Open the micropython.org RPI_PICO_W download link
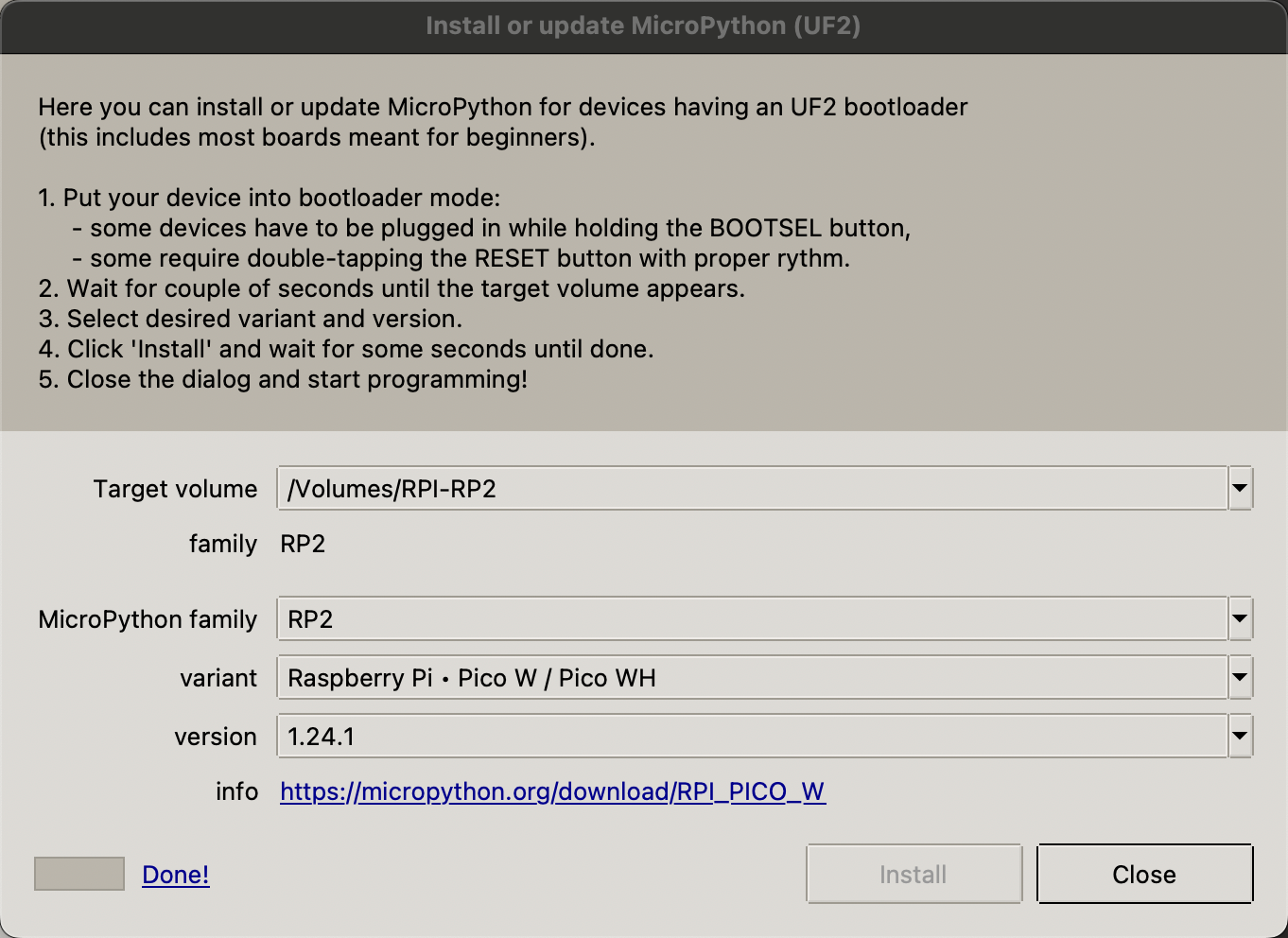The image size is (1288, 938). click(x=553, y=791)
